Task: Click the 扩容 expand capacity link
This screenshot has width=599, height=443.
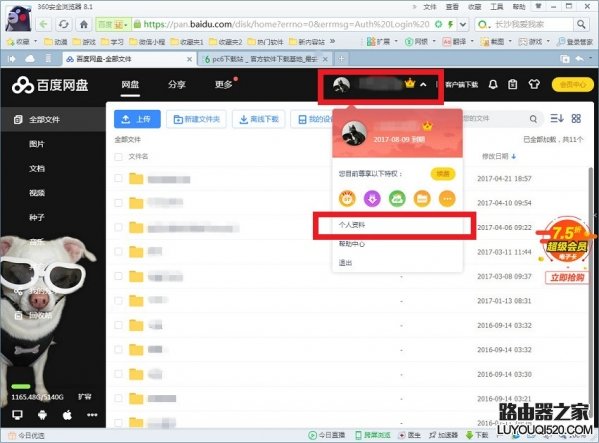Action: click(84, 397)
